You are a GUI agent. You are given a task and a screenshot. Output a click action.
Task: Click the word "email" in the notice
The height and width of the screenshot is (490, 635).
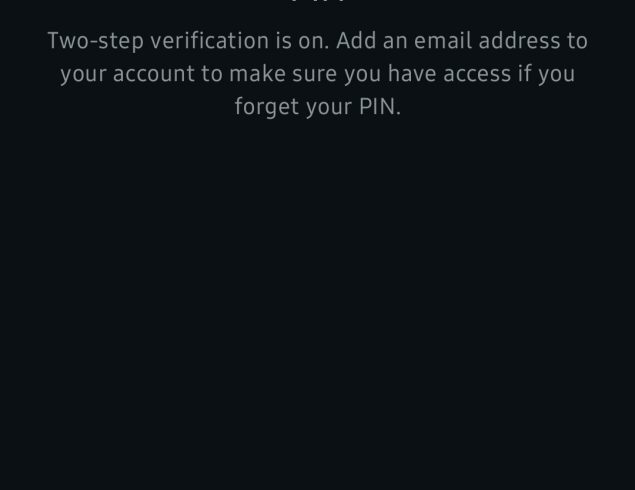pos(443,41)
